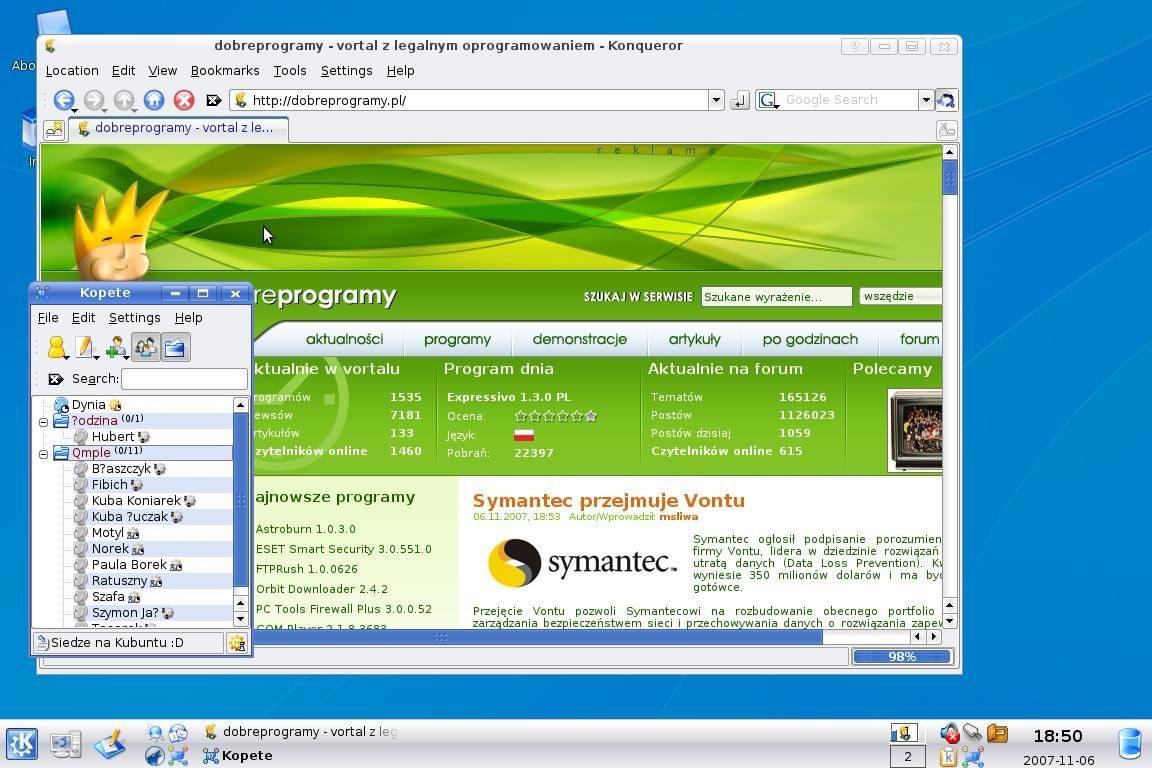Screen dimensions: 1152x768
Task: Open the 'programy' link on the site navigation
Action: [457, 339]
